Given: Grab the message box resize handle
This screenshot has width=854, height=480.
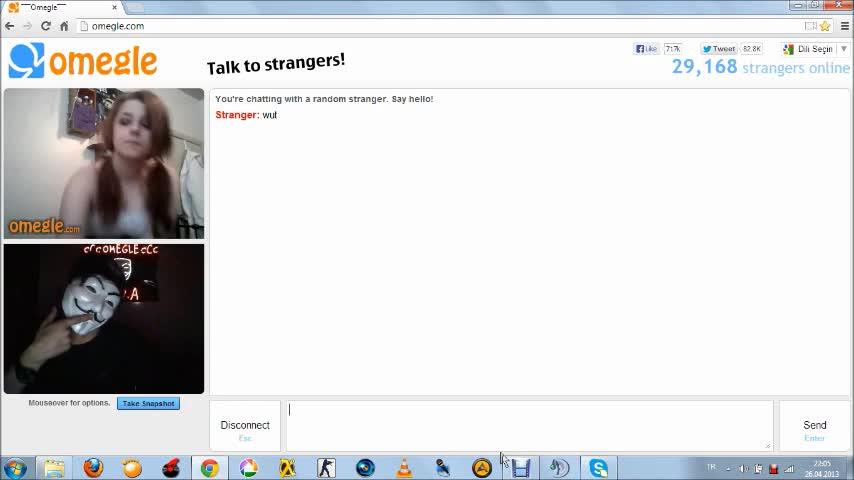Looking at the screenshot, I should [x=768, y=446].
